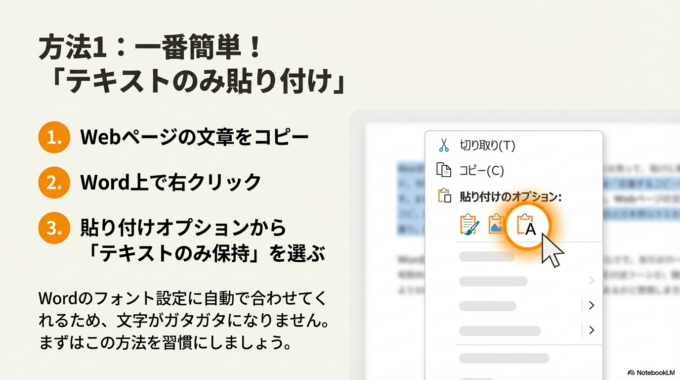Click the 貼り付けのオプション: label

click(x=510, y=197)
